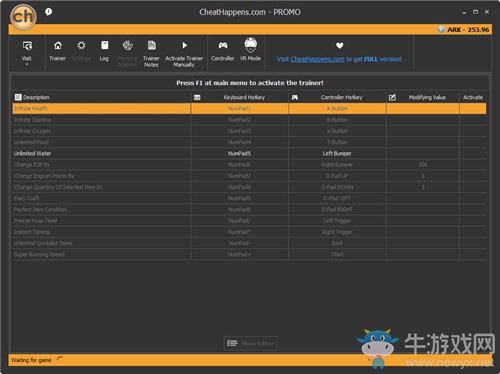Open Trainer Notes
This screenshot has width=500, height=374.
point(151,53)
